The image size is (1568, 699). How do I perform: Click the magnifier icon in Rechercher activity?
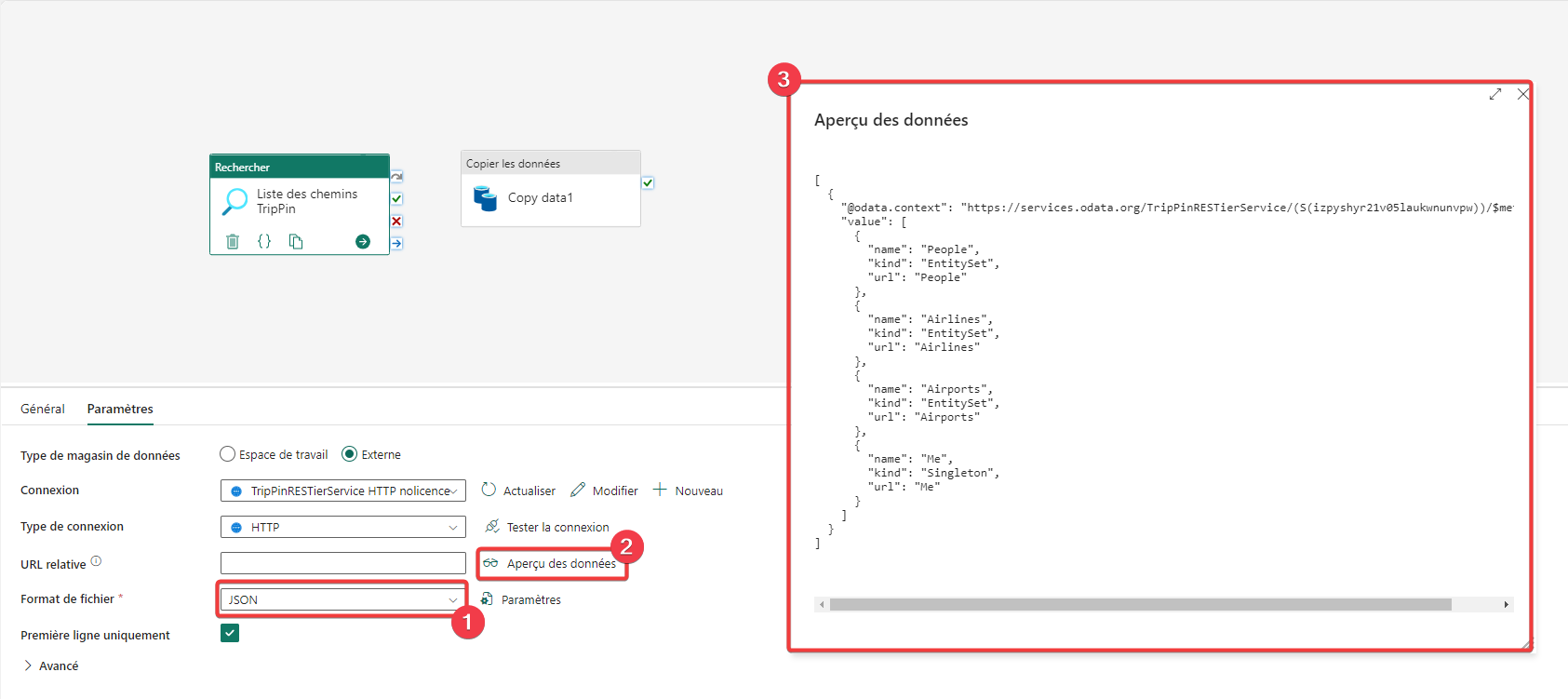(x=235, y=201)
